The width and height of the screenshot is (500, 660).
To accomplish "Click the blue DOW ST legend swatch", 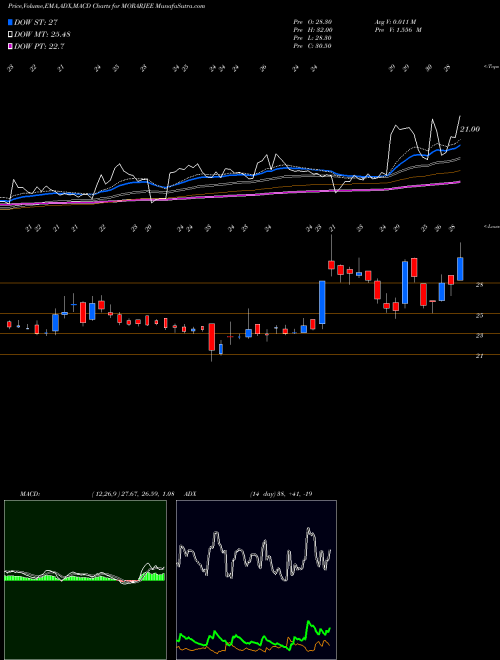I will tap(11, 22).
